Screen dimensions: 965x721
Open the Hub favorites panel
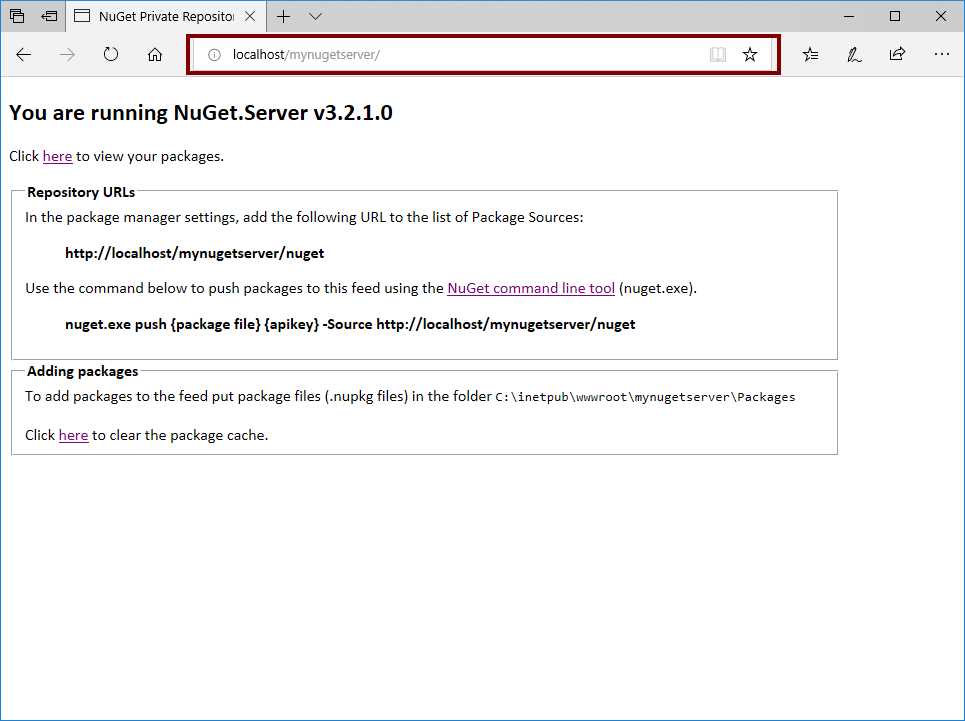810,55
